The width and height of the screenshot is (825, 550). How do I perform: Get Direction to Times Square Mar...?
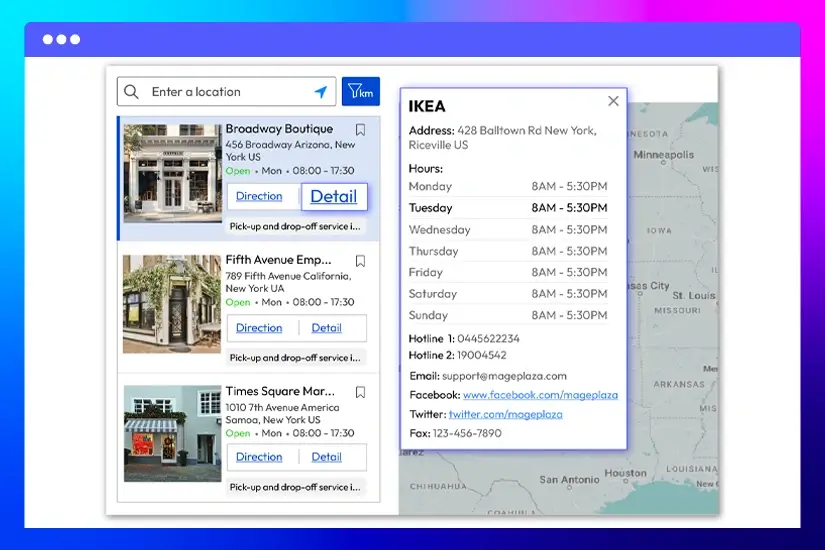tap(259, 457)
